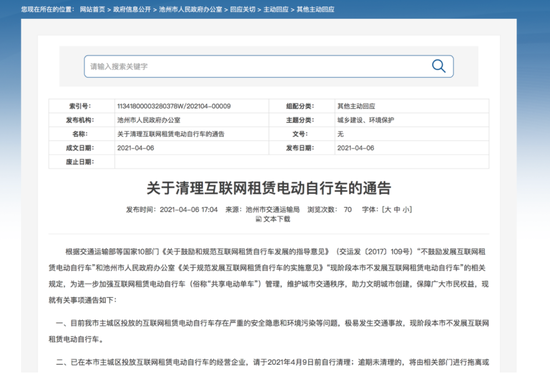The height and width of the screenshot is (373, 550).
Task: Open 回应关切 breadcrumb link
Action: click(x=242, y=9)
